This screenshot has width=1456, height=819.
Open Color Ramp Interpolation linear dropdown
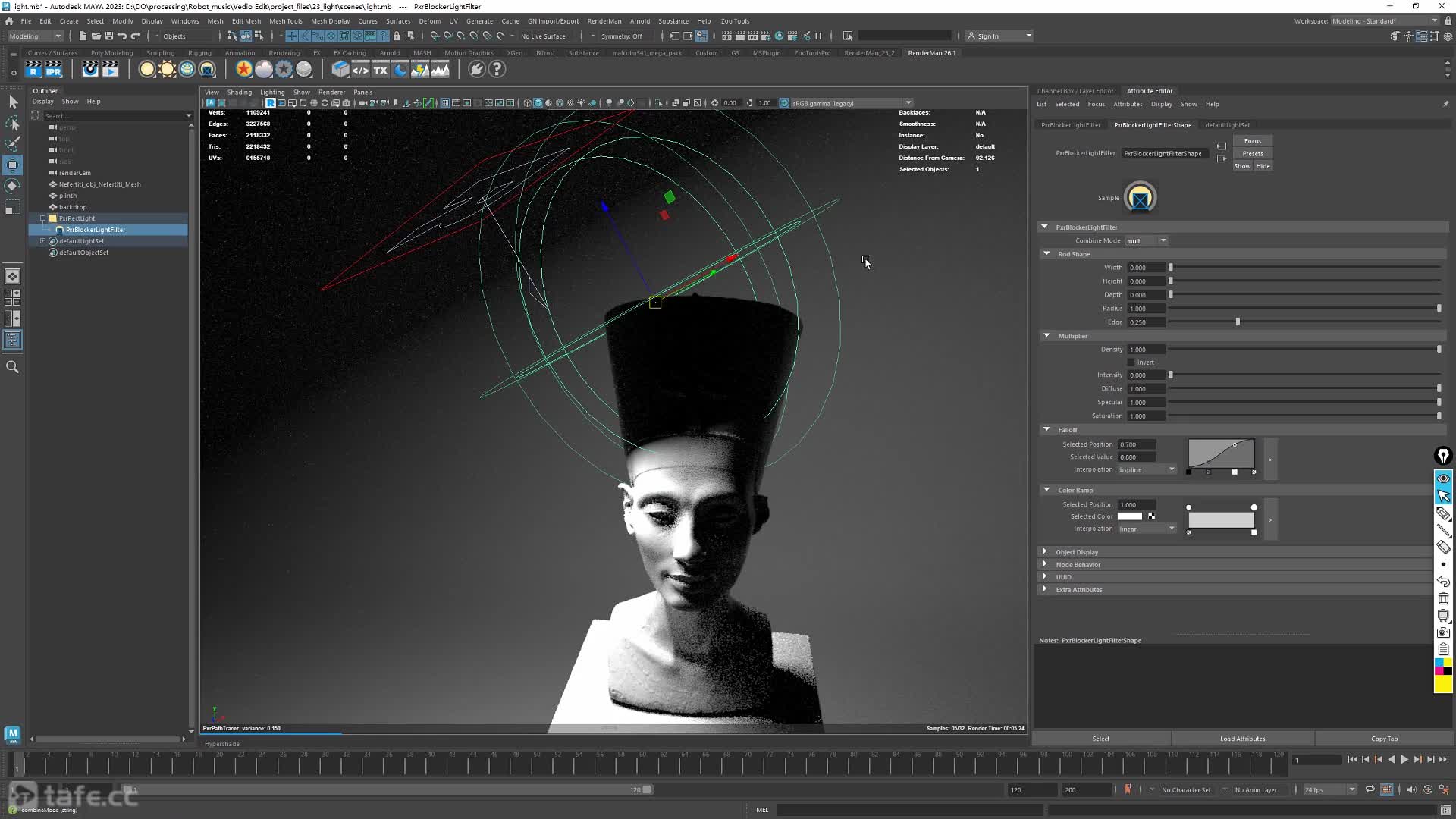pyautogui.click(x=1147, y=529)
